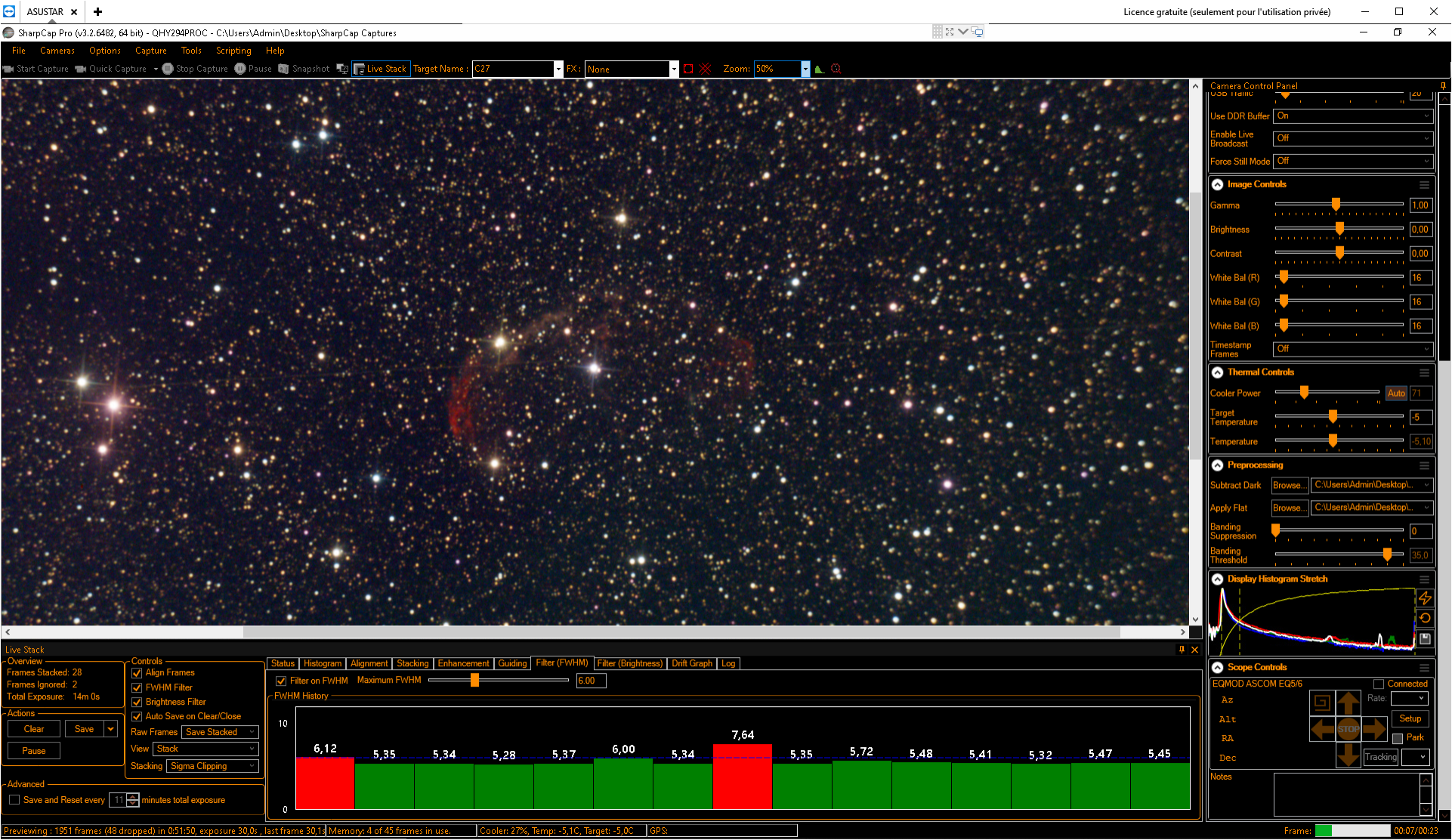
Task: Click the scope move-up arrow
Action: point(1349,704)
